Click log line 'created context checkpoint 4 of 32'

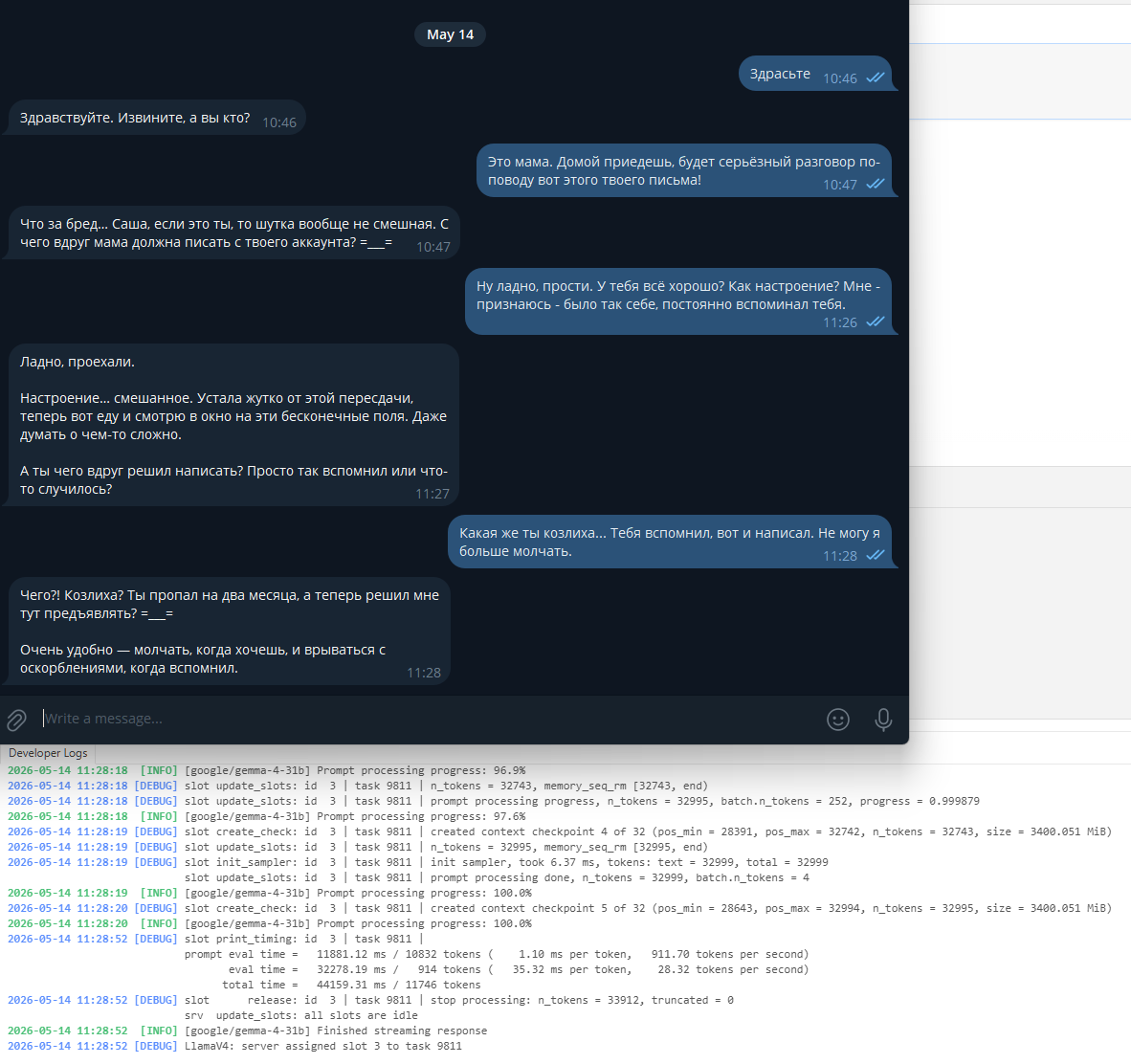click(x=560, y=831)
